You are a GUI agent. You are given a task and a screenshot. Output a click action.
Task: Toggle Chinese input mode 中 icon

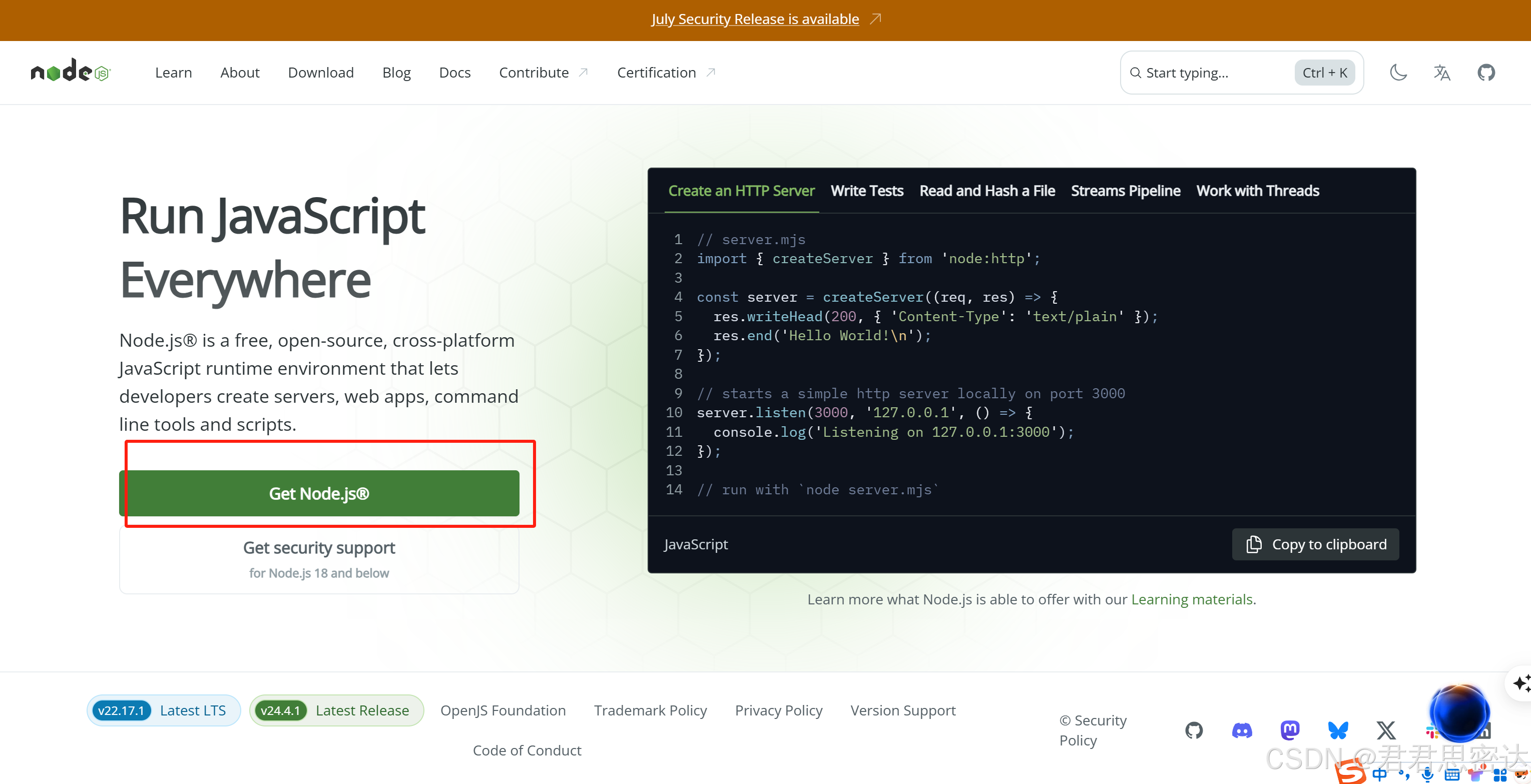pyautogui.click(x=1379, y=774)
